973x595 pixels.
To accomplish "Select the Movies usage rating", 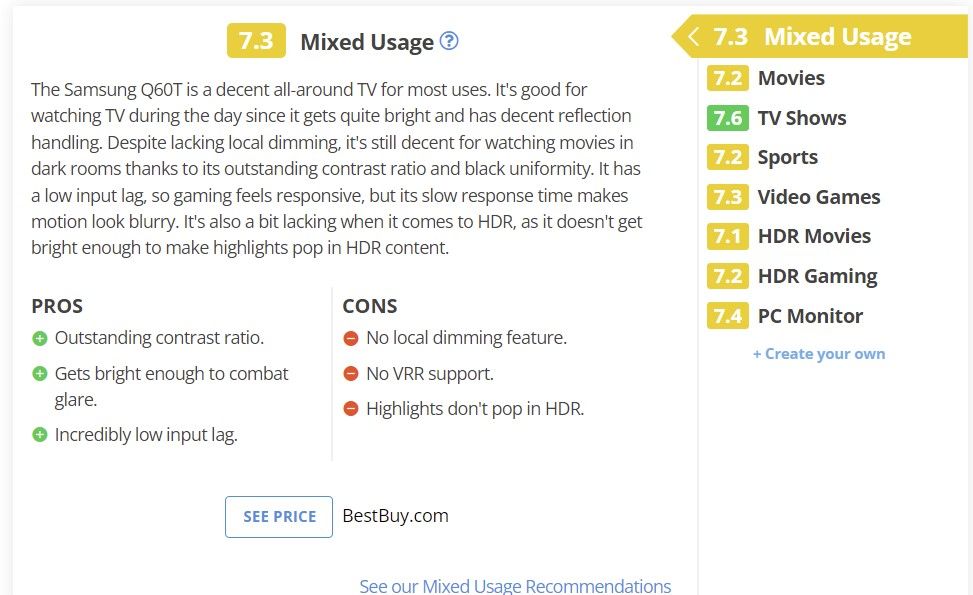I will (x=790, y=78).
